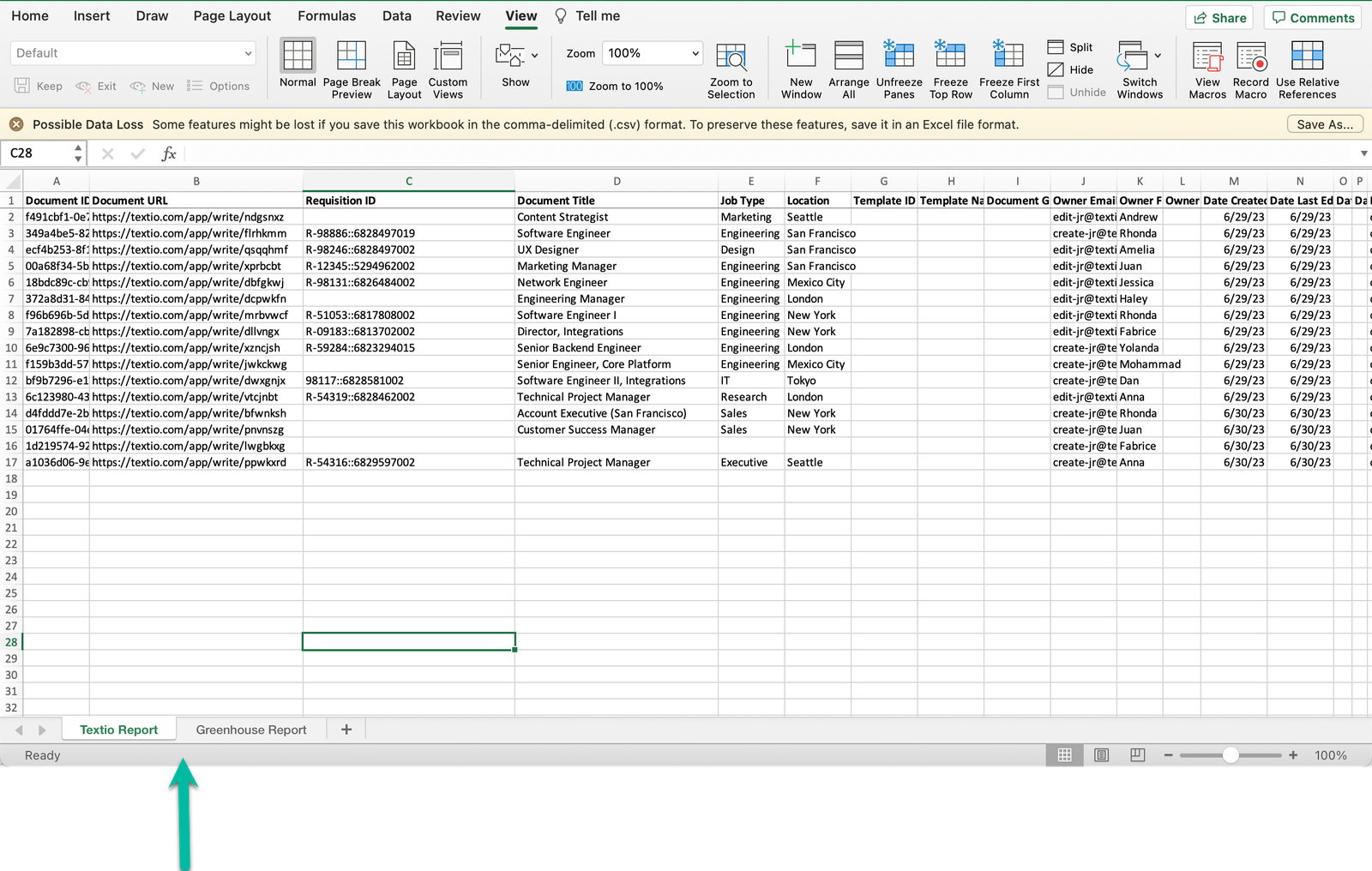
Task: Click Arrange All windows
Action: coord(848,69)
